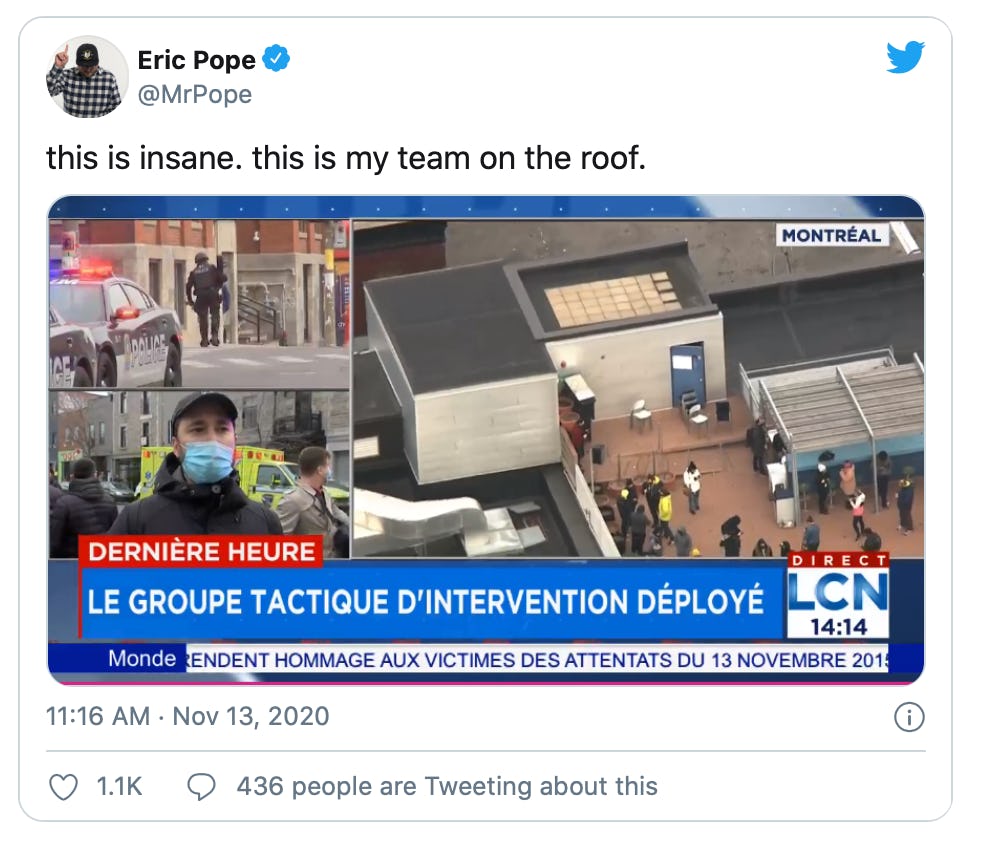This screenshot has width=998, height=854.
Task: Click the 11:16 AM Nov 13, 2020 timestamp
Action: pos(188,717)
